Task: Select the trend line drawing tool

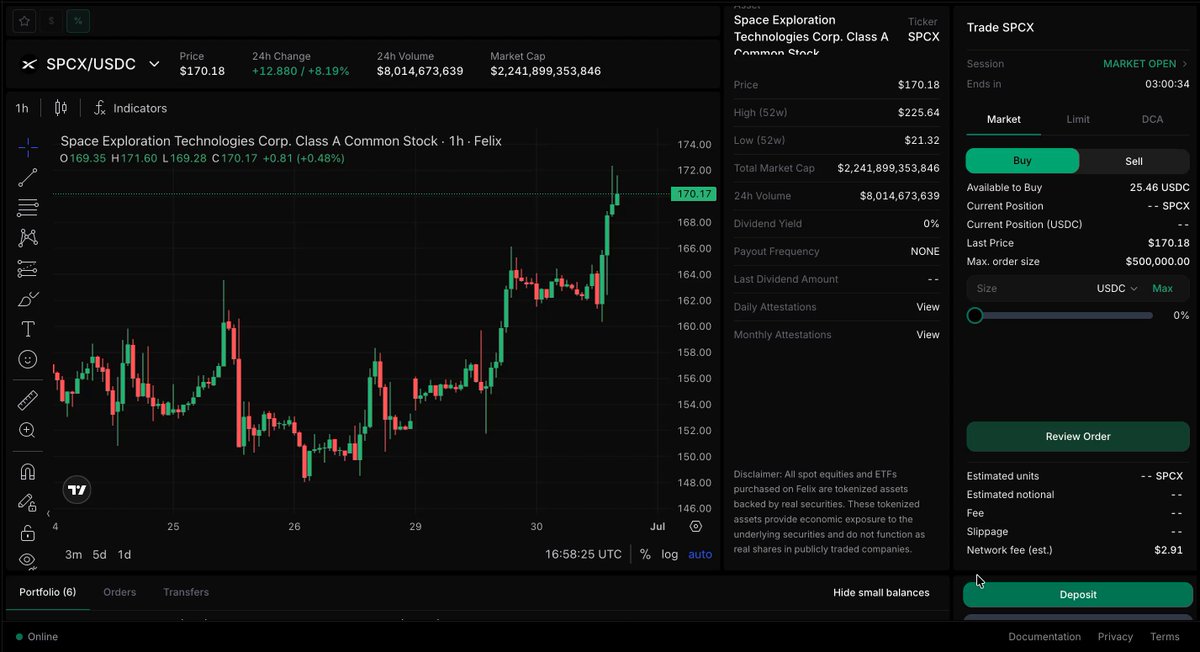Action: (28, 178)
